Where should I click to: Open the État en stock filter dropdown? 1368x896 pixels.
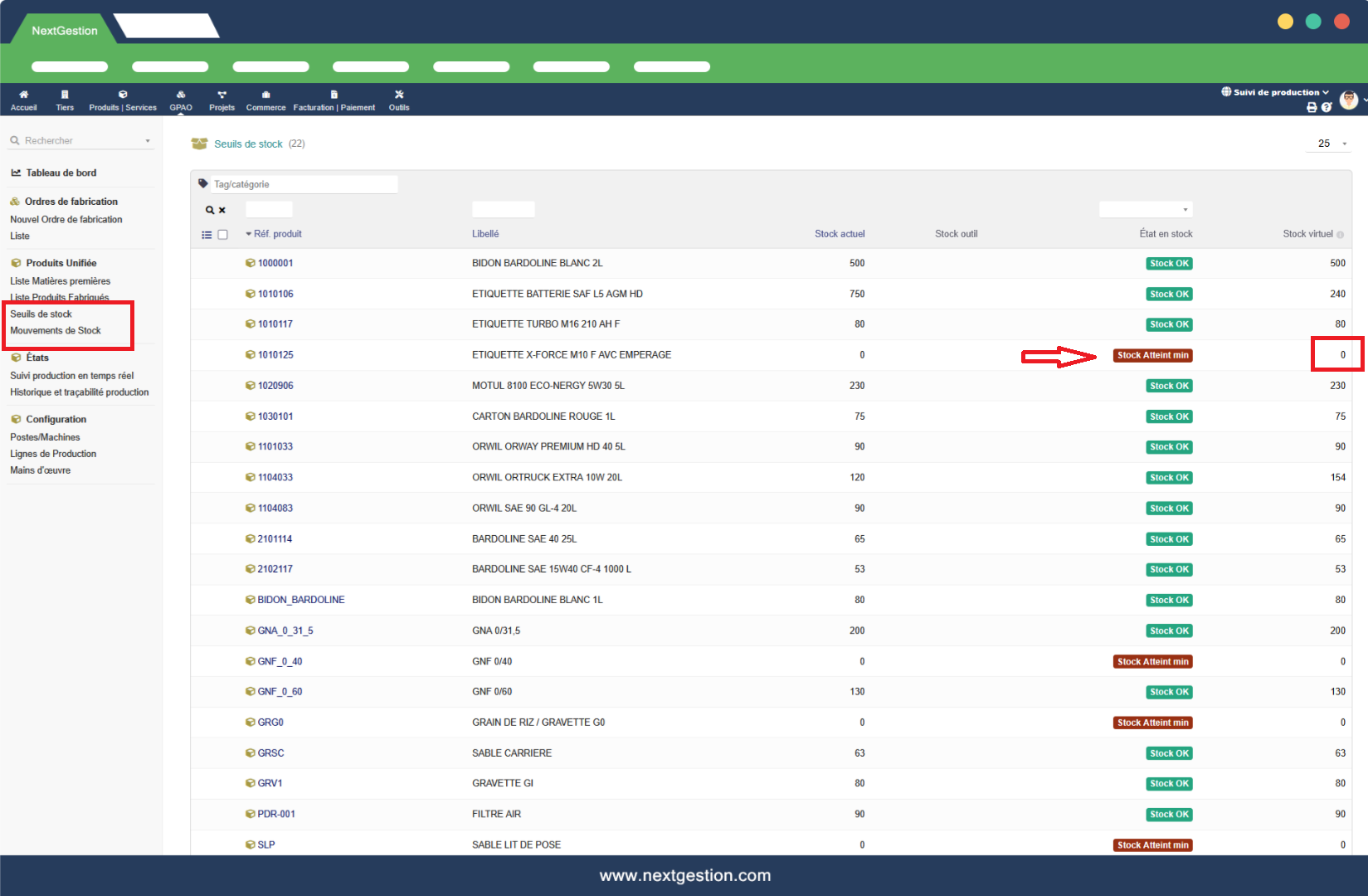click(x=1145, y=210)
